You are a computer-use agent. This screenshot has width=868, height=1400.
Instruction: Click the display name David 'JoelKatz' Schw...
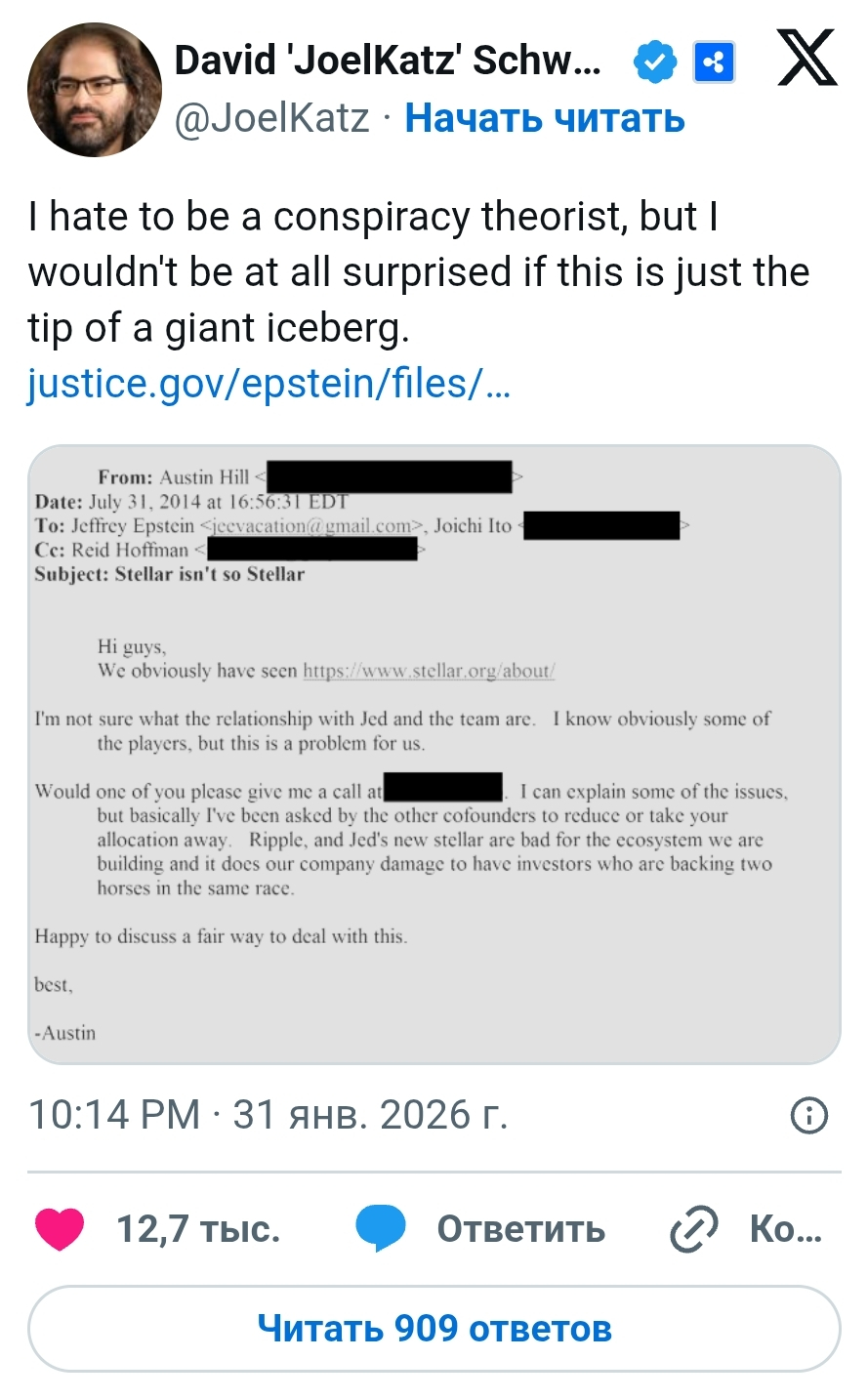coord(388,62)
